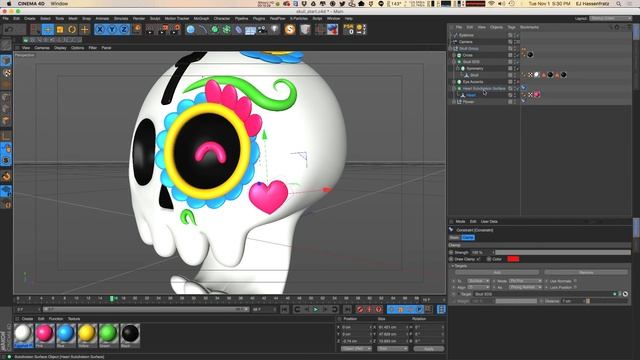This screenshot has width=640, height=360.
Task: Click the Distance input field
Action: pos(573,301)
